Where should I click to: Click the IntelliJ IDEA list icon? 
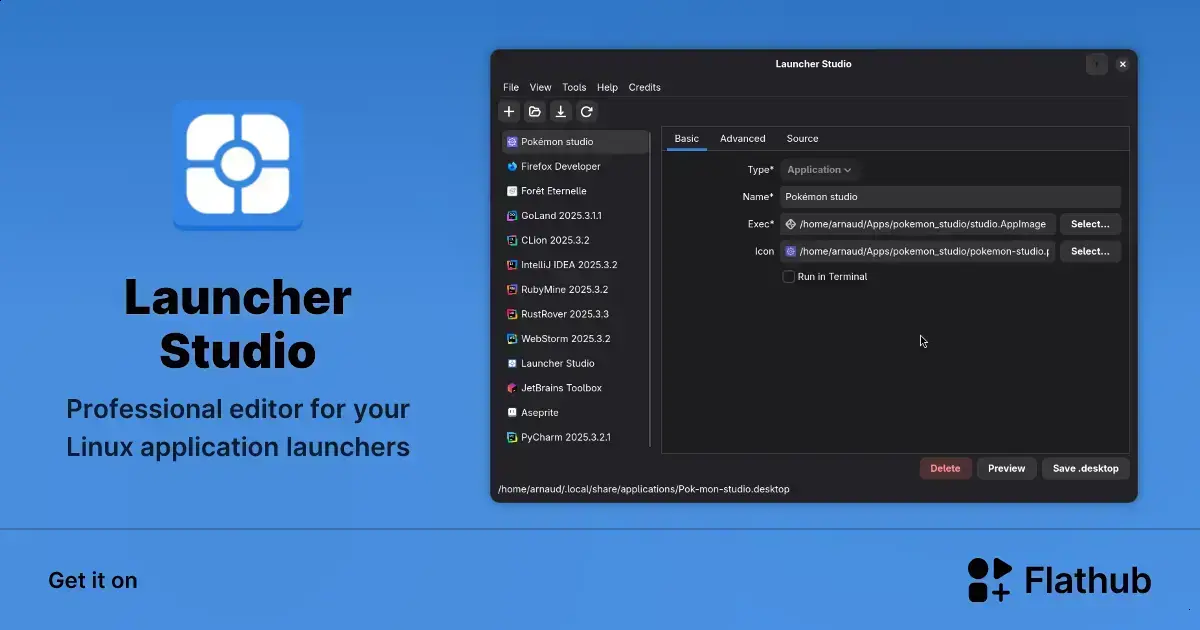pos(512,265)
